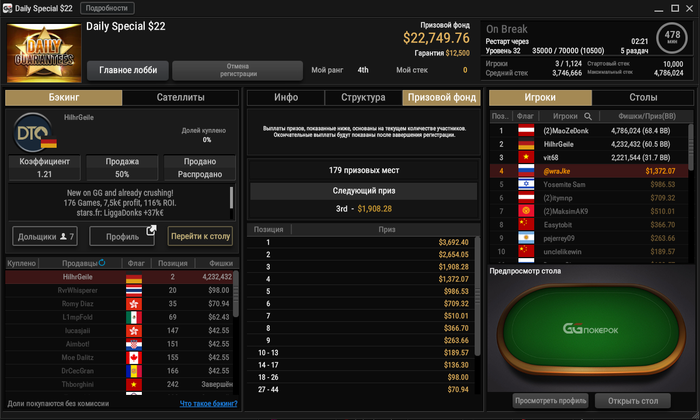Click the Перейти к столу button
700x420 pixels.
click(200, 236)
